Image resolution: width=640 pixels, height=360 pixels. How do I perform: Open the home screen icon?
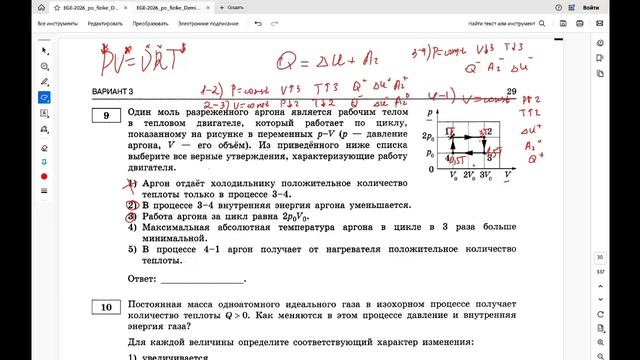(41, 7)
